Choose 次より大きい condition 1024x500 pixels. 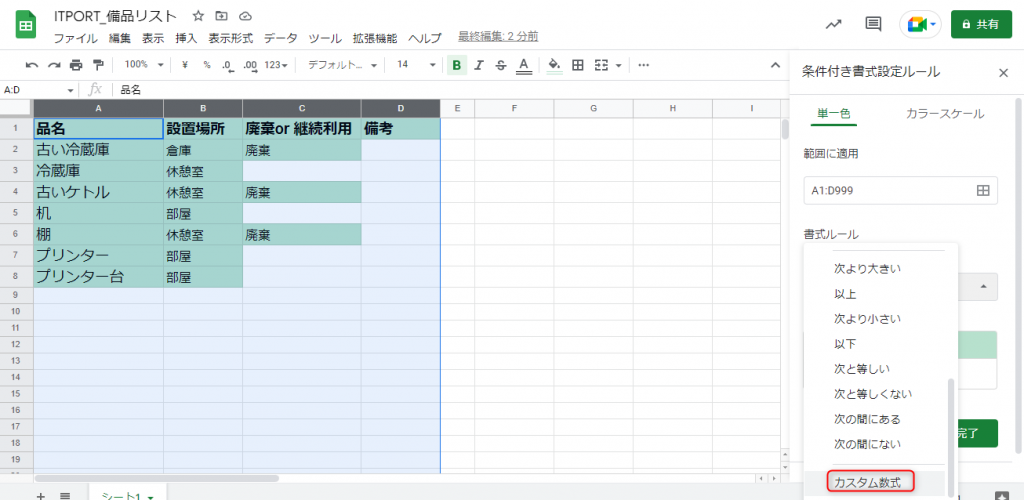tap(867, 268)
